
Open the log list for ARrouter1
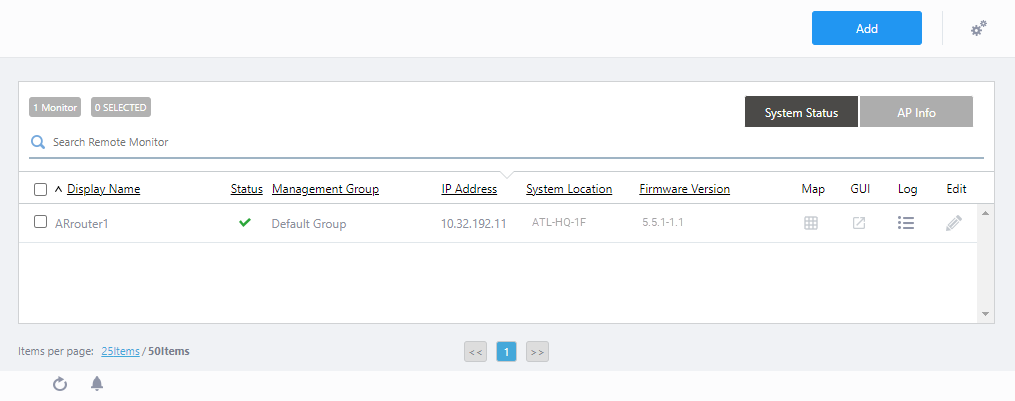(x=906, y=223)
